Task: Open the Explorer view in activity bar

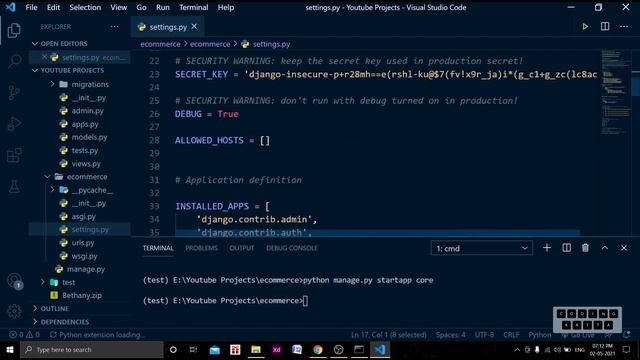Action: (14, 30)
